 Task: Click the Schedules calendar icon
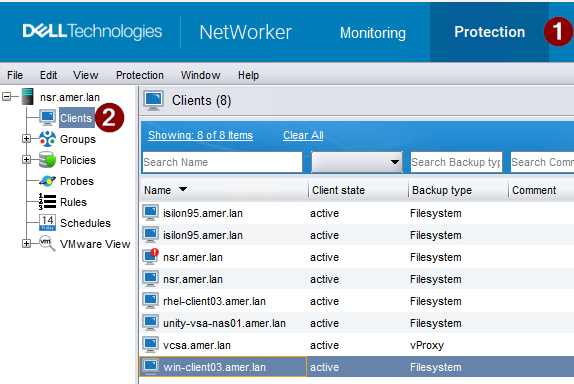(x=48, y=223)
